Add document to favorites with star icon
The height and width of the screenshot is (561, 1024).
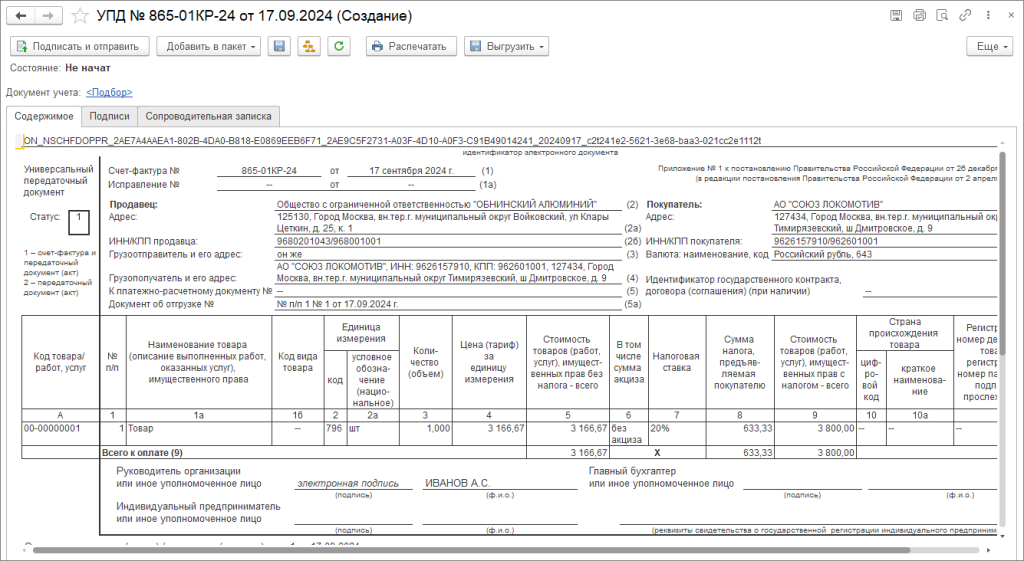(80, 16)
